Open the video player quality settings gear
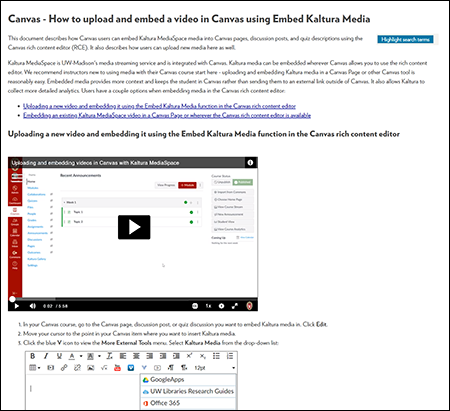The width and height of the screenshot is (450, 411). click(x=221, y=306)
